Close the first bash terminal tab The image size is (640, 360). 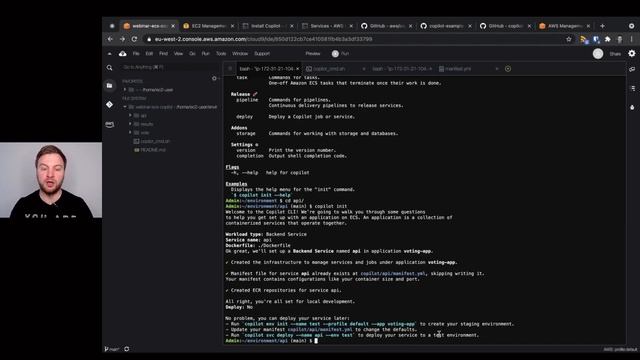pos(298,69)
